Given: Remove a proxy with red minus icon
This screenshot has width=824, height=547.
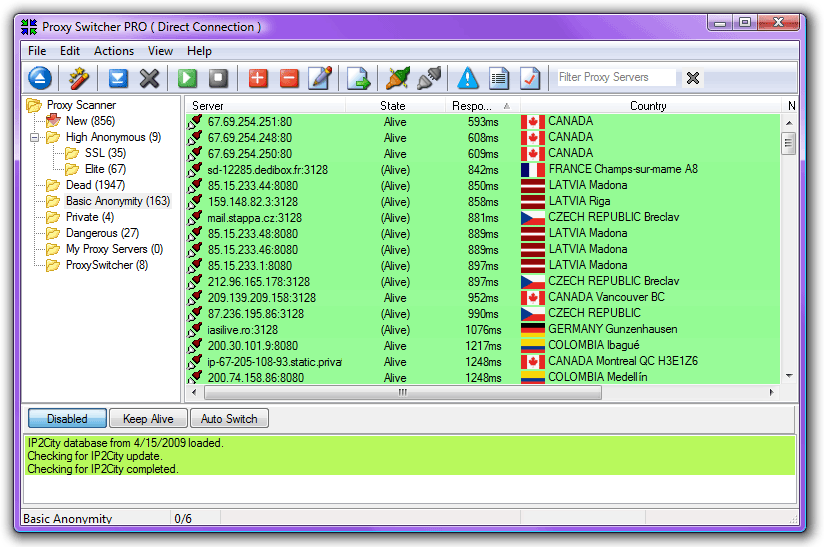Looking at the screenshot, I should 289,78.
